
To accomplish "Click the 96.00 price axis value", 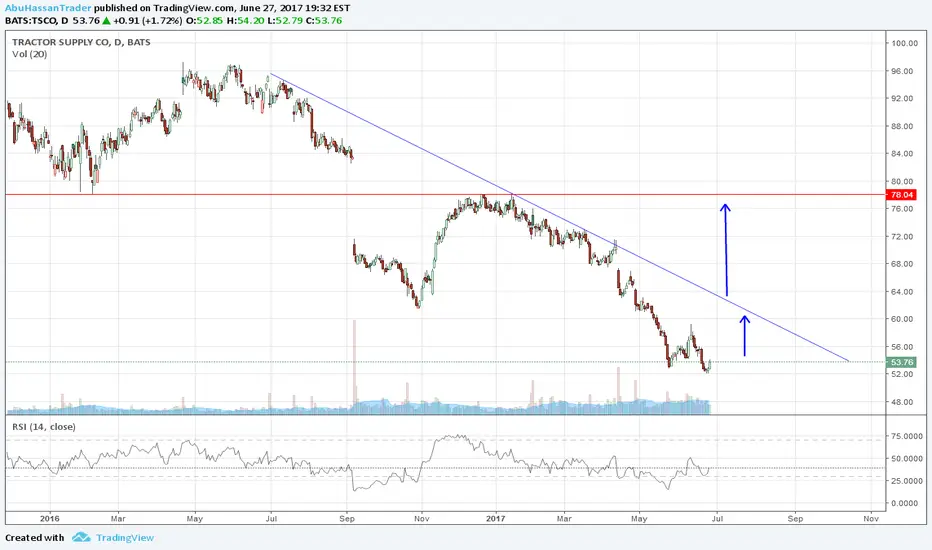I will (x=902, y=71).
